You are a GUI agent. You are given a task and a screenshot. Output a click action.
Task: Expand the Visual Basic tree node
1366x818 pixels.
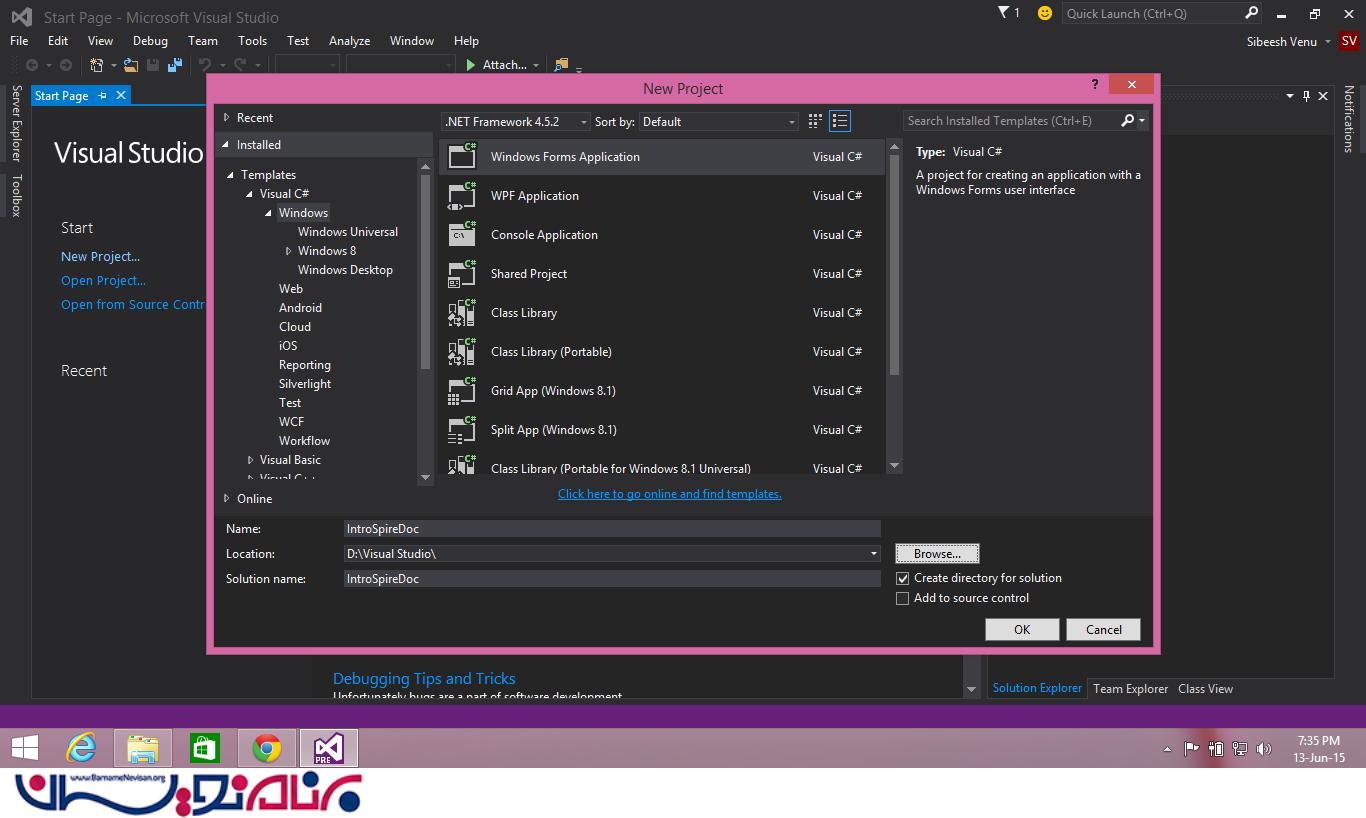[251, 460]
